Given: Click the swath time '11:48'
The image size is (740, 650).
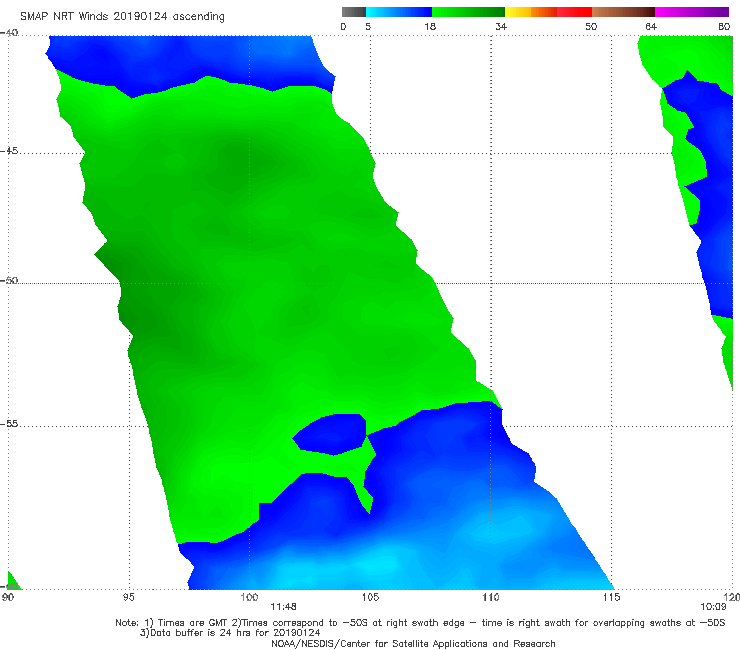Looking at the screenshot, I should click(284, 607).
